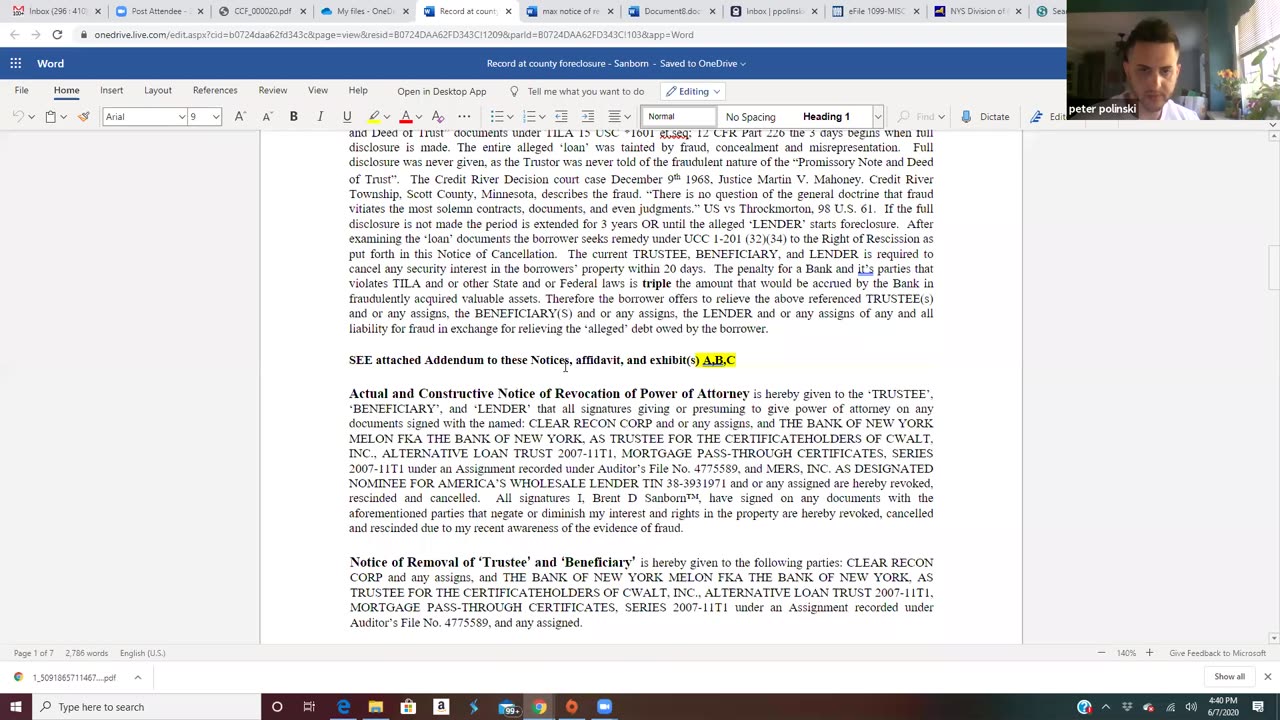The height and width of the screenshot is (720, 1280).
Task: Zoom in with the plus button
Action: click(1149, 653)
